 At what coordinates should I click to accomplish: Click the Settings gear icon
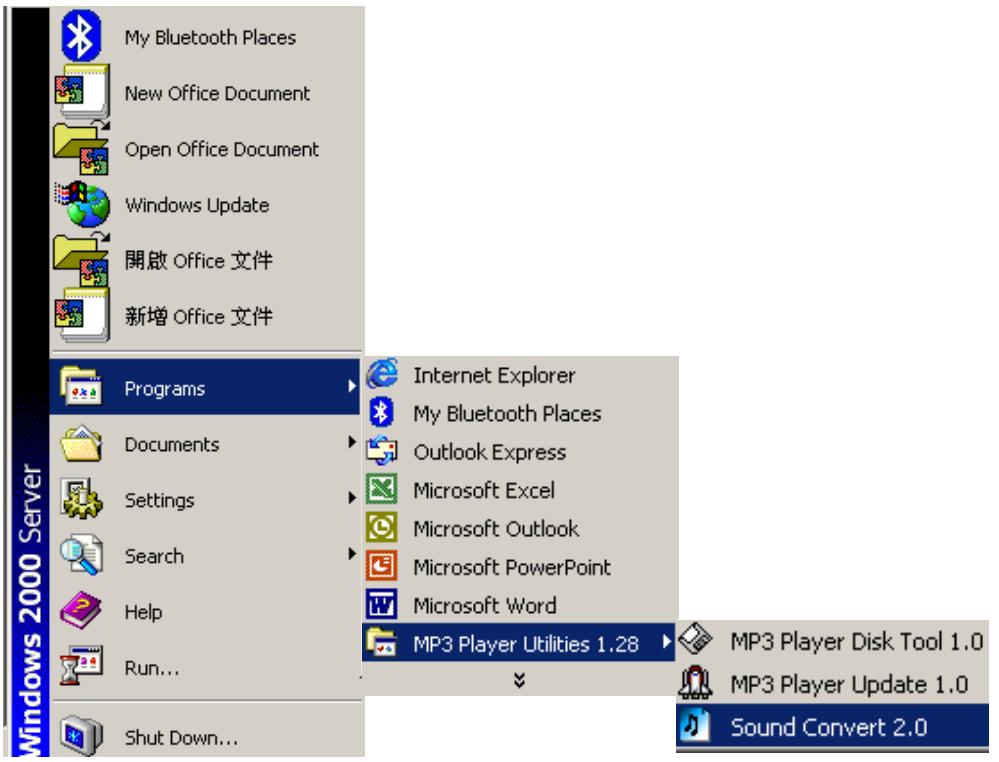coord(81,499)
